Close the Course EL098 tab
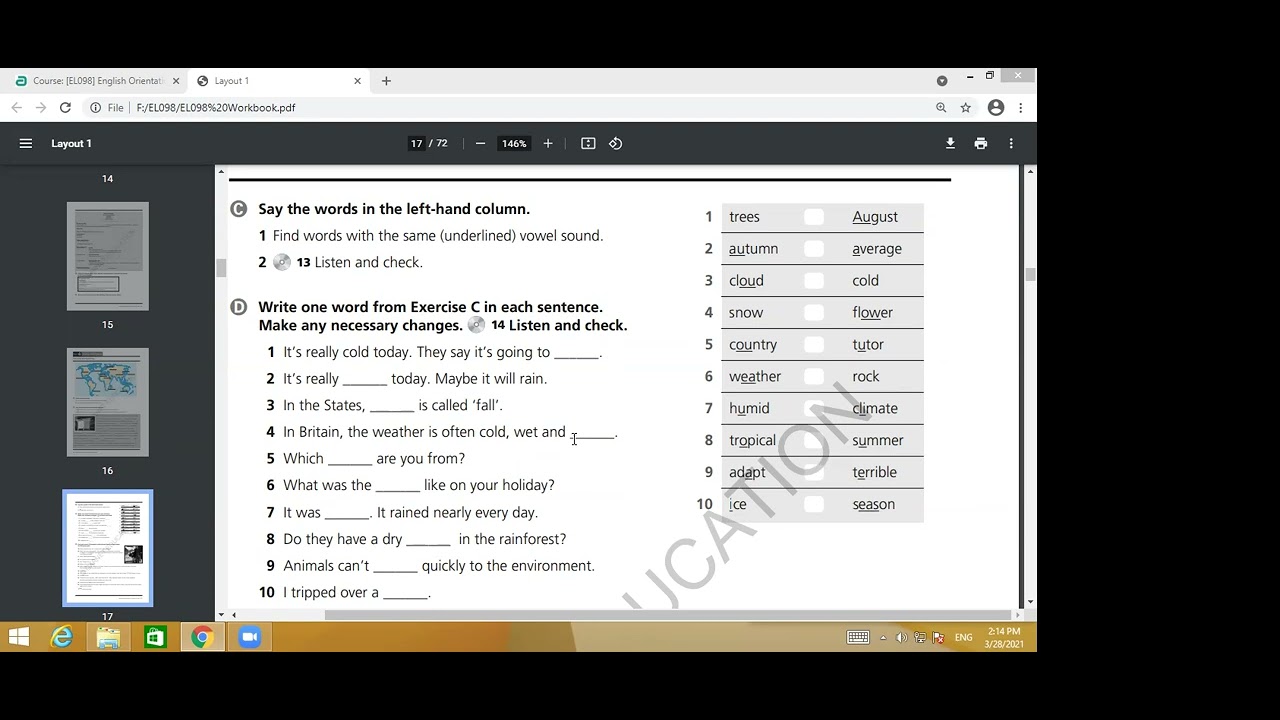The height and width of the screenshot is (720, 1280). pos(176,81)
